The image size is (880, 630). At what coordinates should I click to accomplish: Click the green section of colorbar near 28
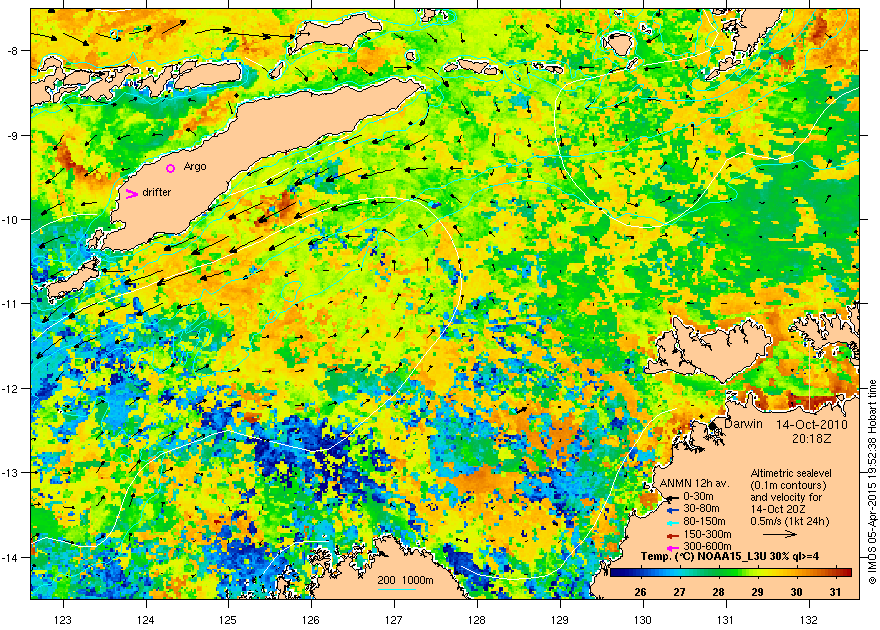click(x=719, y=573)
